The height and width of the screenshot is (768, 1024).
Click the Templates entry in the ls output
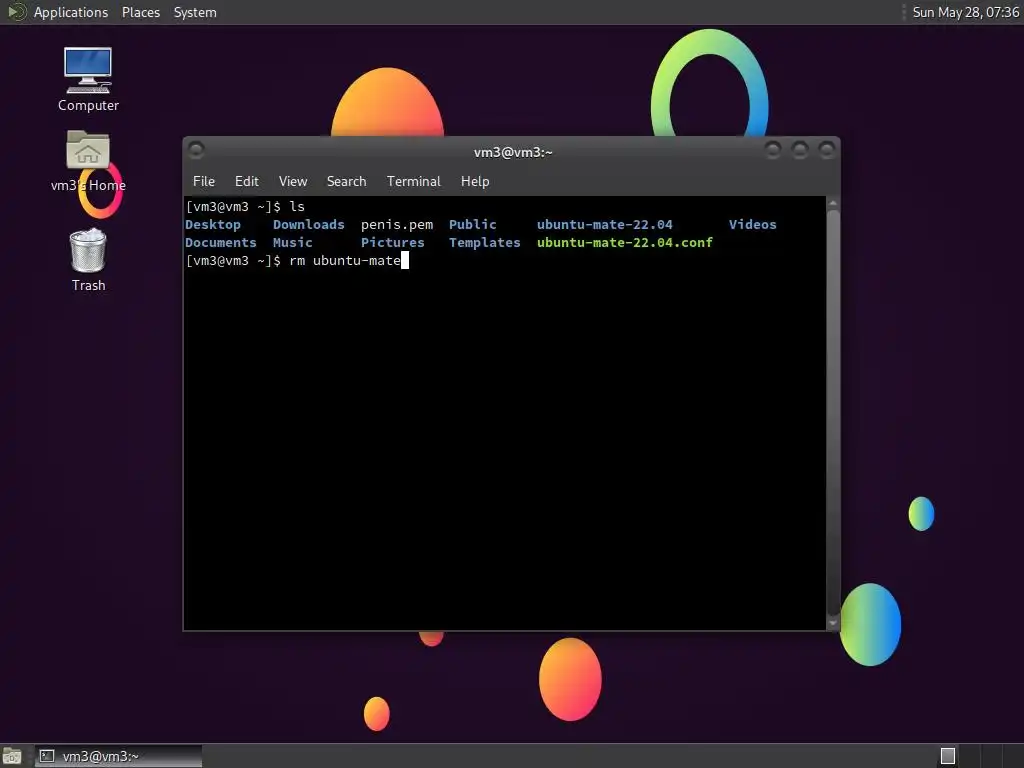485,242
